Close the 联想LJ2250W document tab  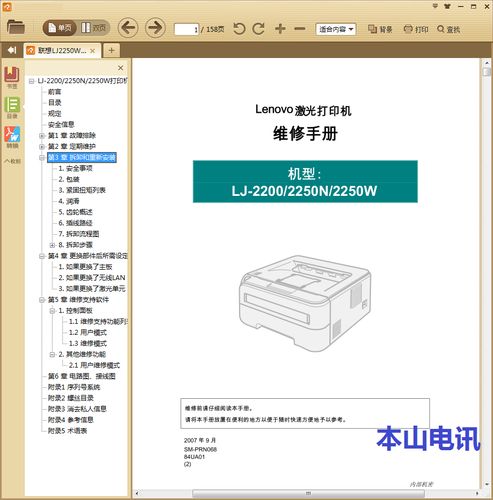tap(93, 51)
